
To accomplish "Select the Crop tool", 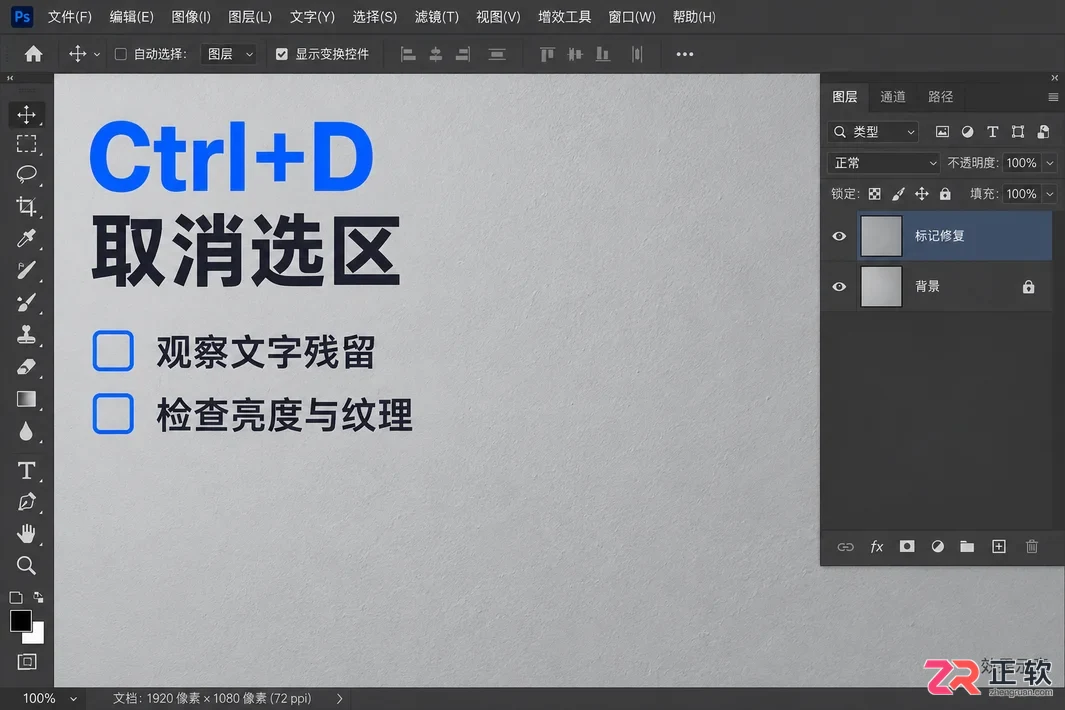I will (26, 206).
